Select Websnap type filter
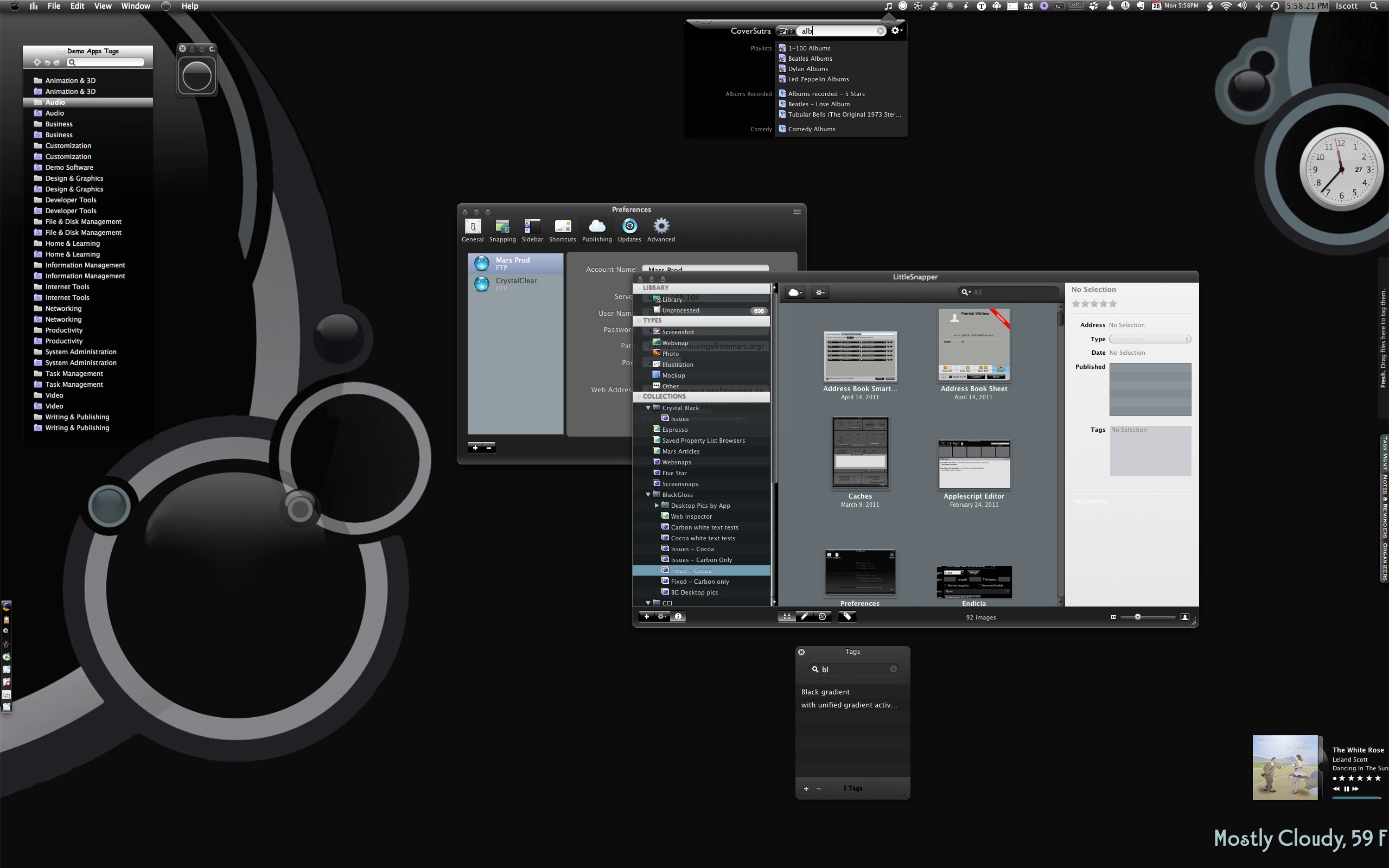1389x868 pixels. (702, 343)
